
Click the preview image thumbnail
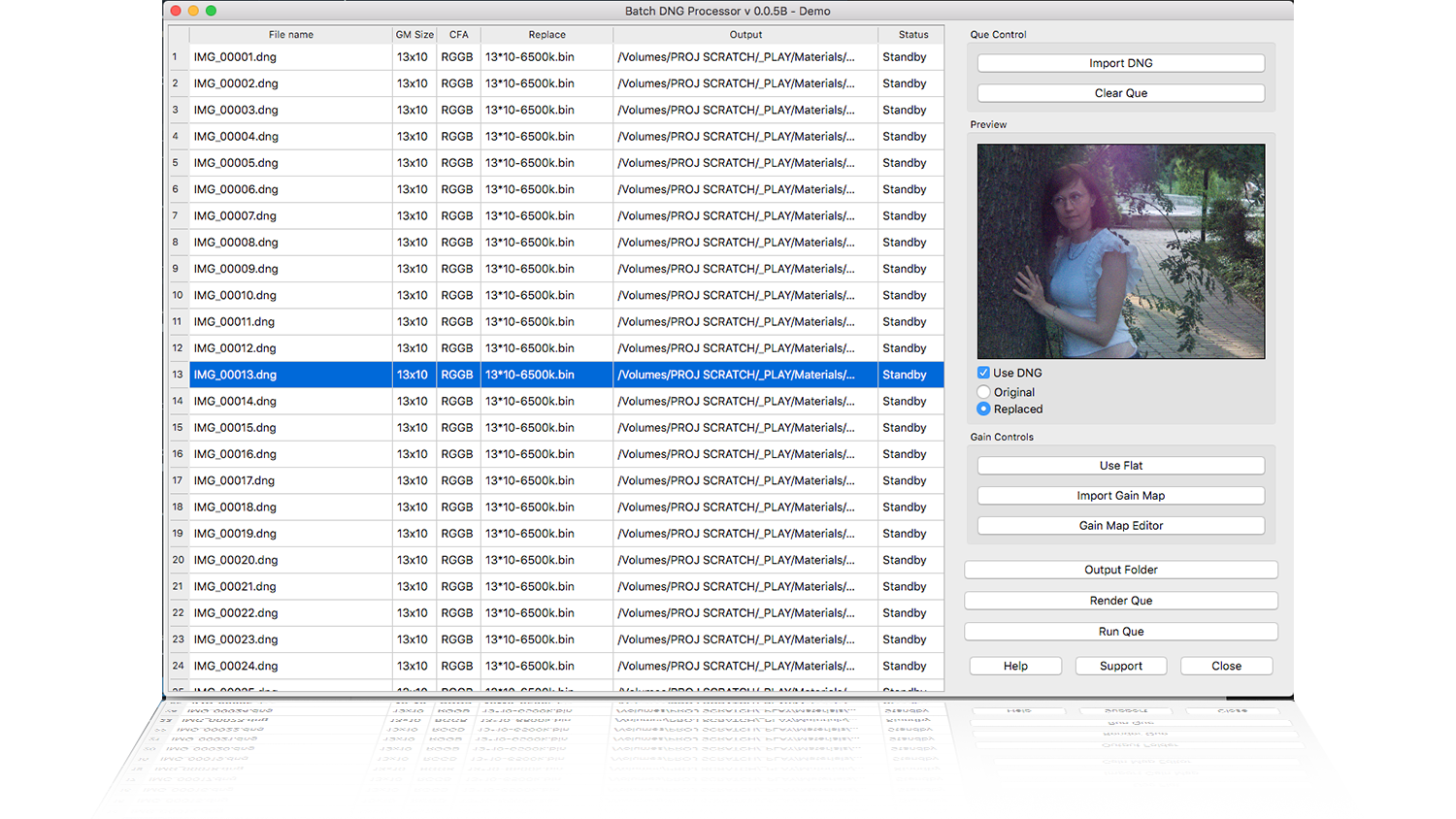tap(1120, 251)
